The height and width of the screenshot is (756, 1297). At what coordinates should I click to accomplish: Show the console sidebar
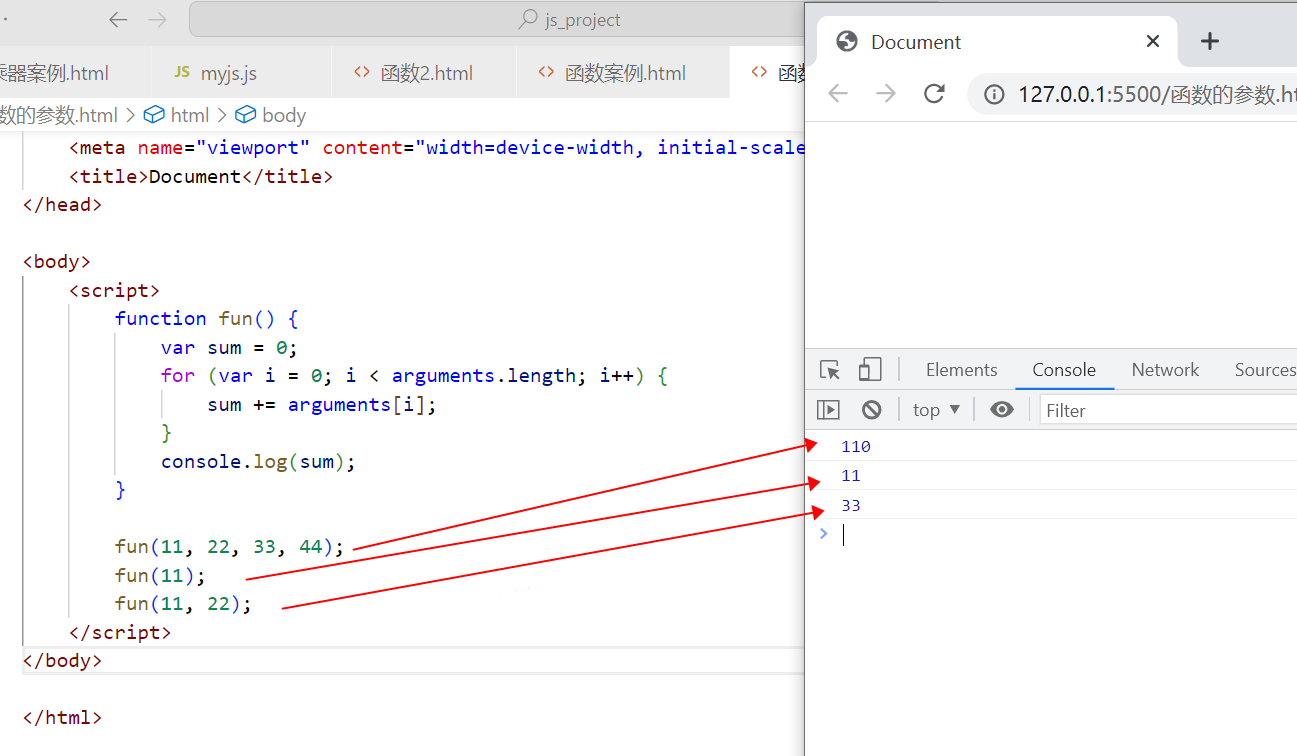pyautogui.click(x=828, y=410)
